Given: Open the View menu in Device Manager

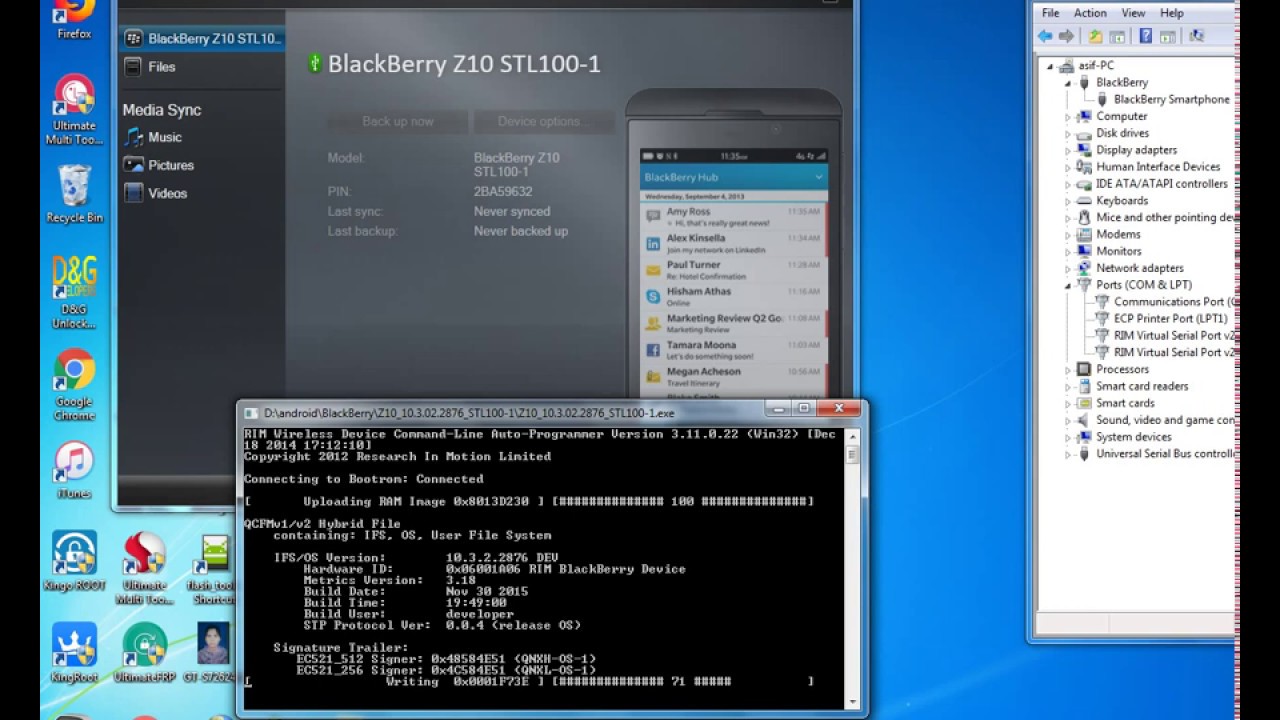Looking at the screenshot, I should point(1133,13).
